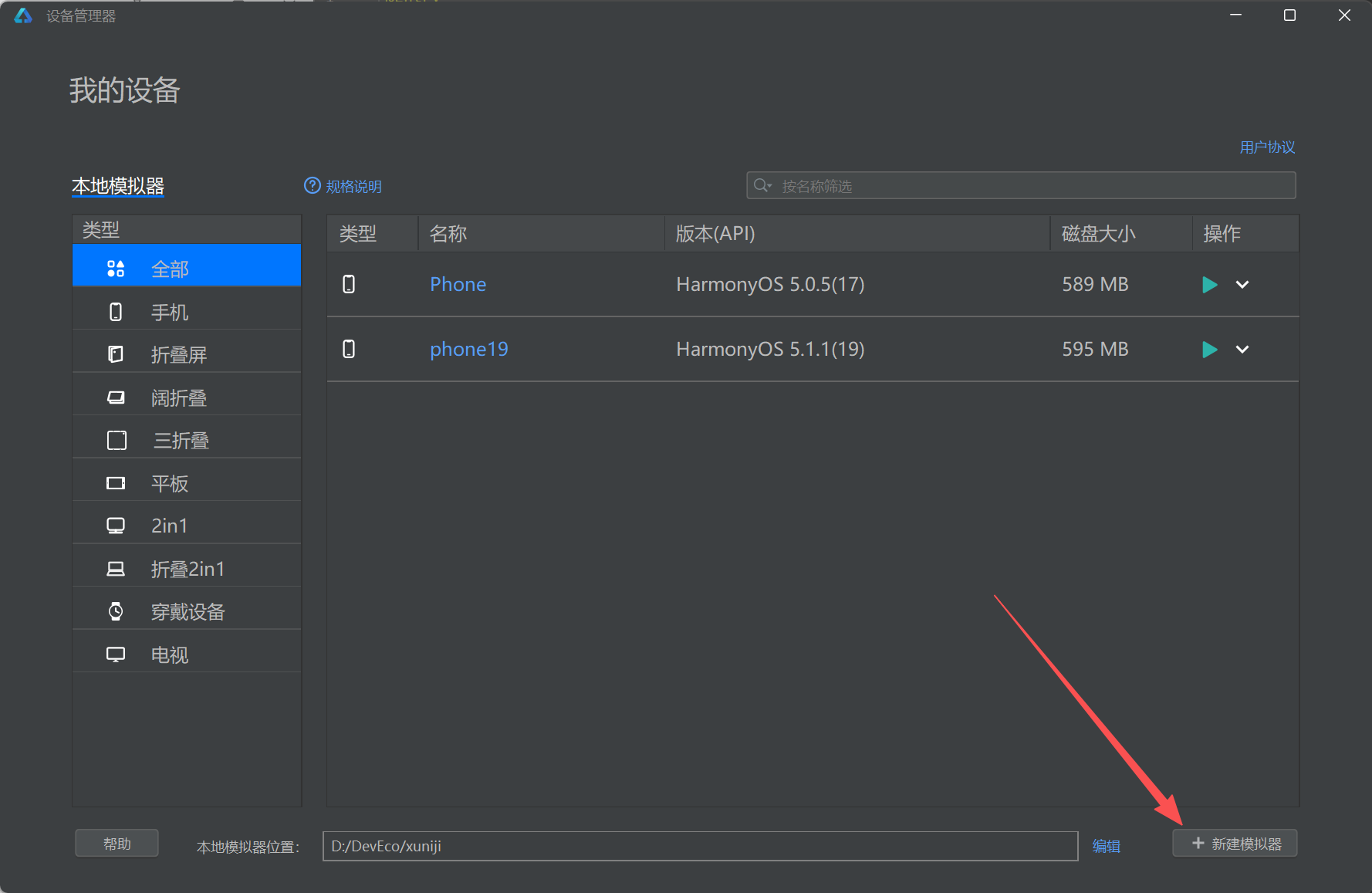The height and width of the screenshot is (893, 1372).
Task: Click the search magnifier icon in filter box
Action: [762, 185]
